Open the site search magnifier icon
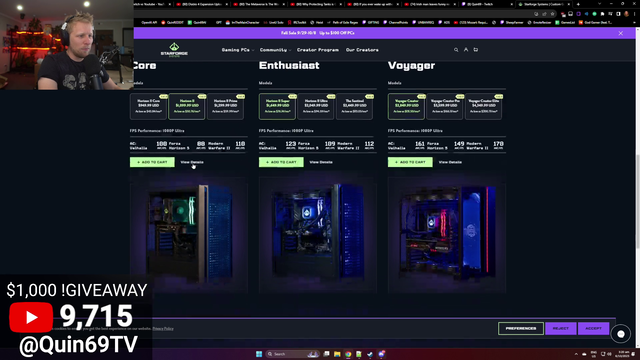This screenshot has width=640, height=360. click(456, 50)
